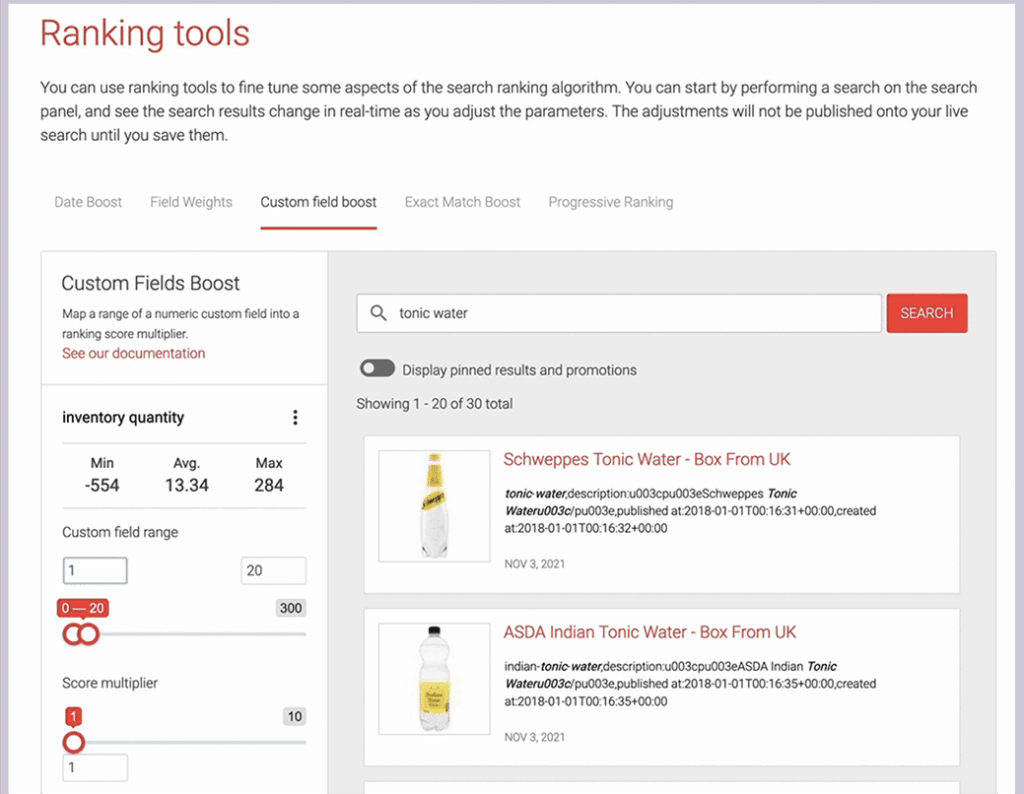Viewport: 1024px width, 794px height.
Task: Click the SEARCH button
Action: (926, 313)
